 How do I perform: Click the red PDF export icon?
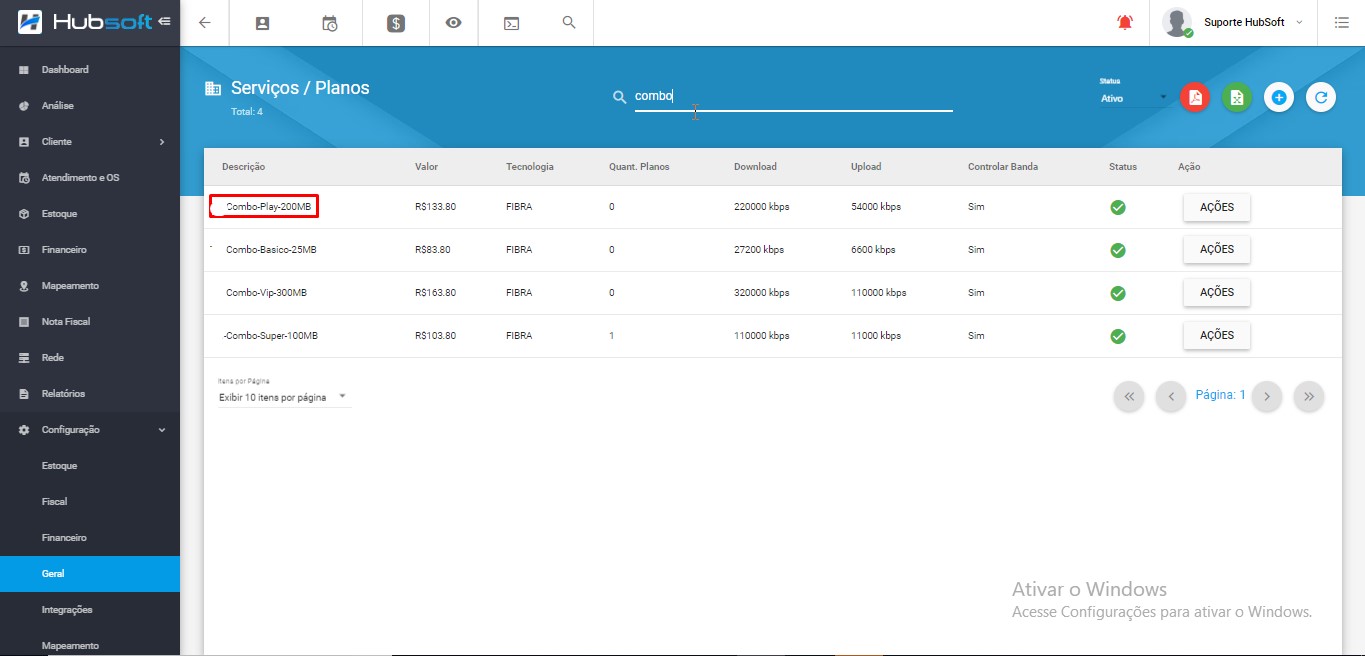1195,97
